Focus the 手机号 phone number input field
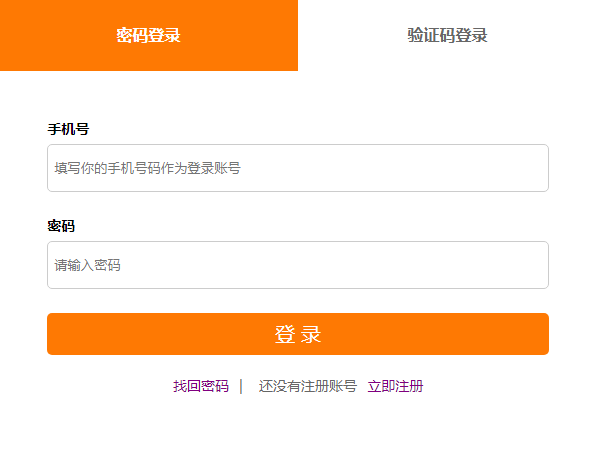This screenshot has width=595, height=462. 298,168
